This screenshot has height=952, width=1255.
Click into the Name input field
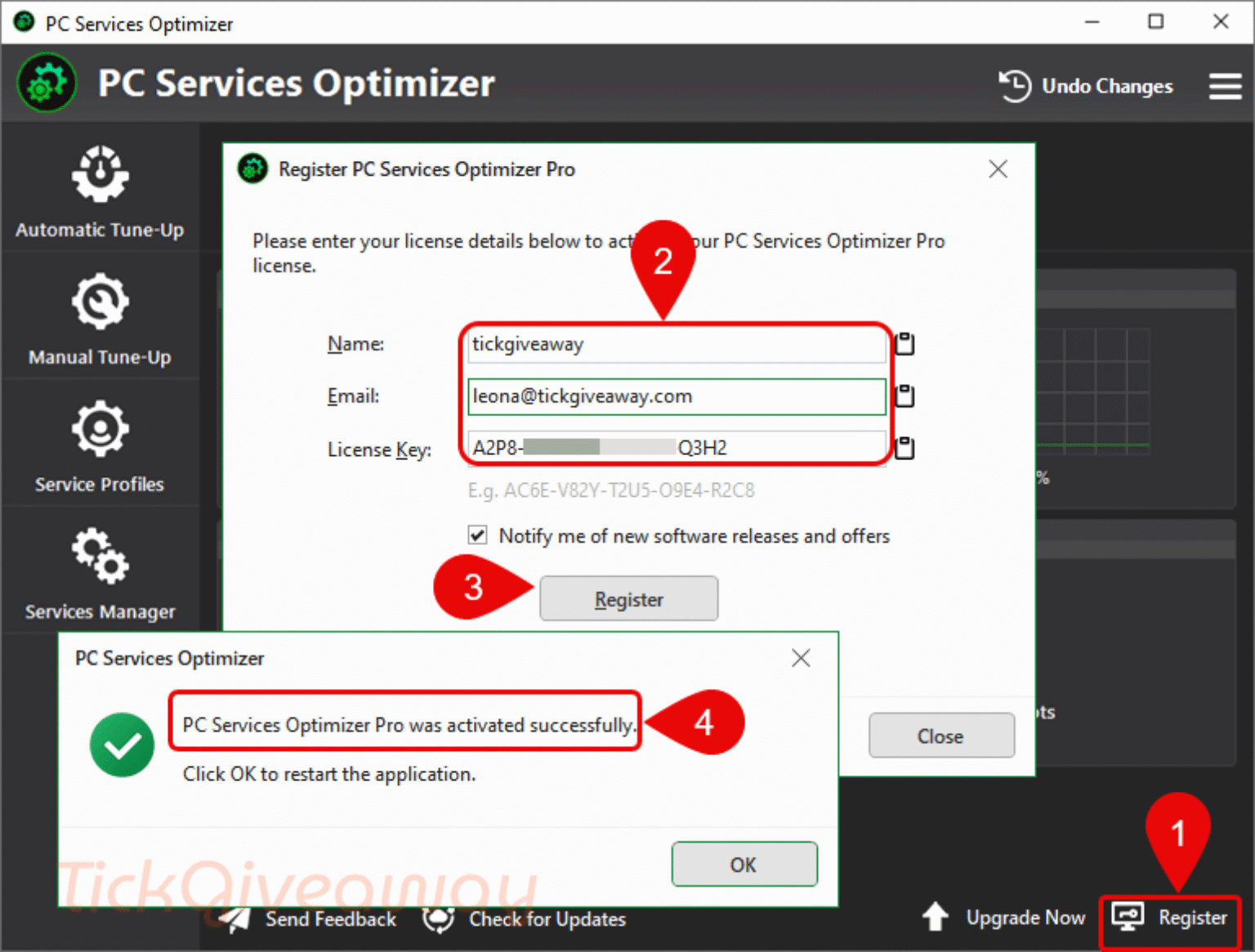[677, 345]
